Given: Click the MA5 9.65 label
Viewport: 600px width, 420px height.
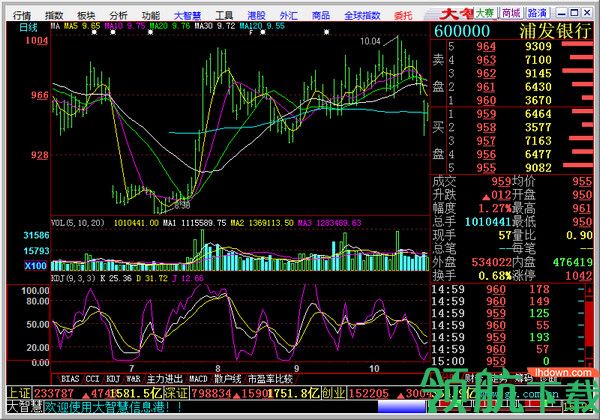Looking at the screenshot, I should 82,26.
